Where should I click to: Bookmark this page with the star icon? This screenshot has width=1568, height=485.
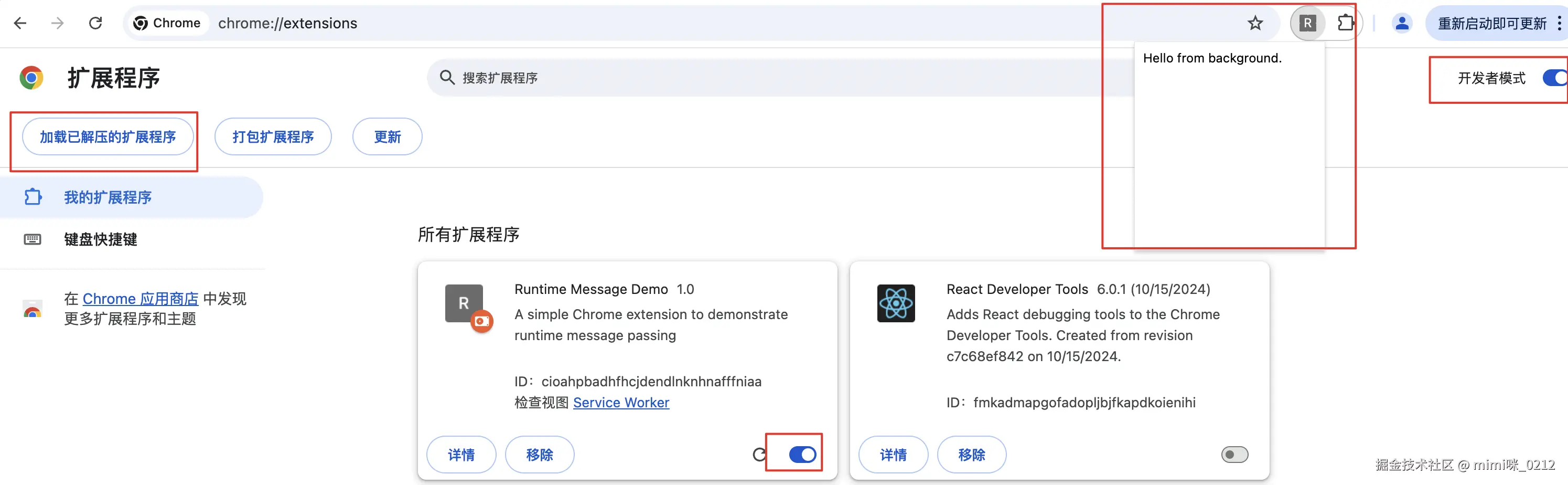click(x=1255, y=23)
